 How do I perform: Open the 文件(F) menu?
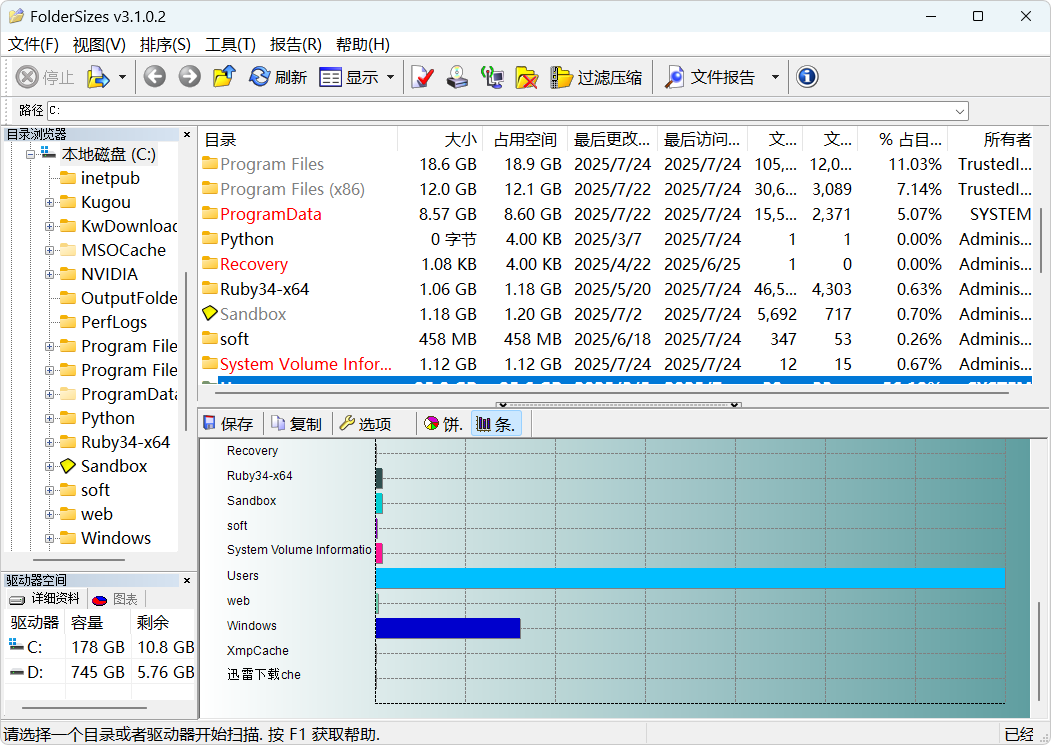pos(33,44)
